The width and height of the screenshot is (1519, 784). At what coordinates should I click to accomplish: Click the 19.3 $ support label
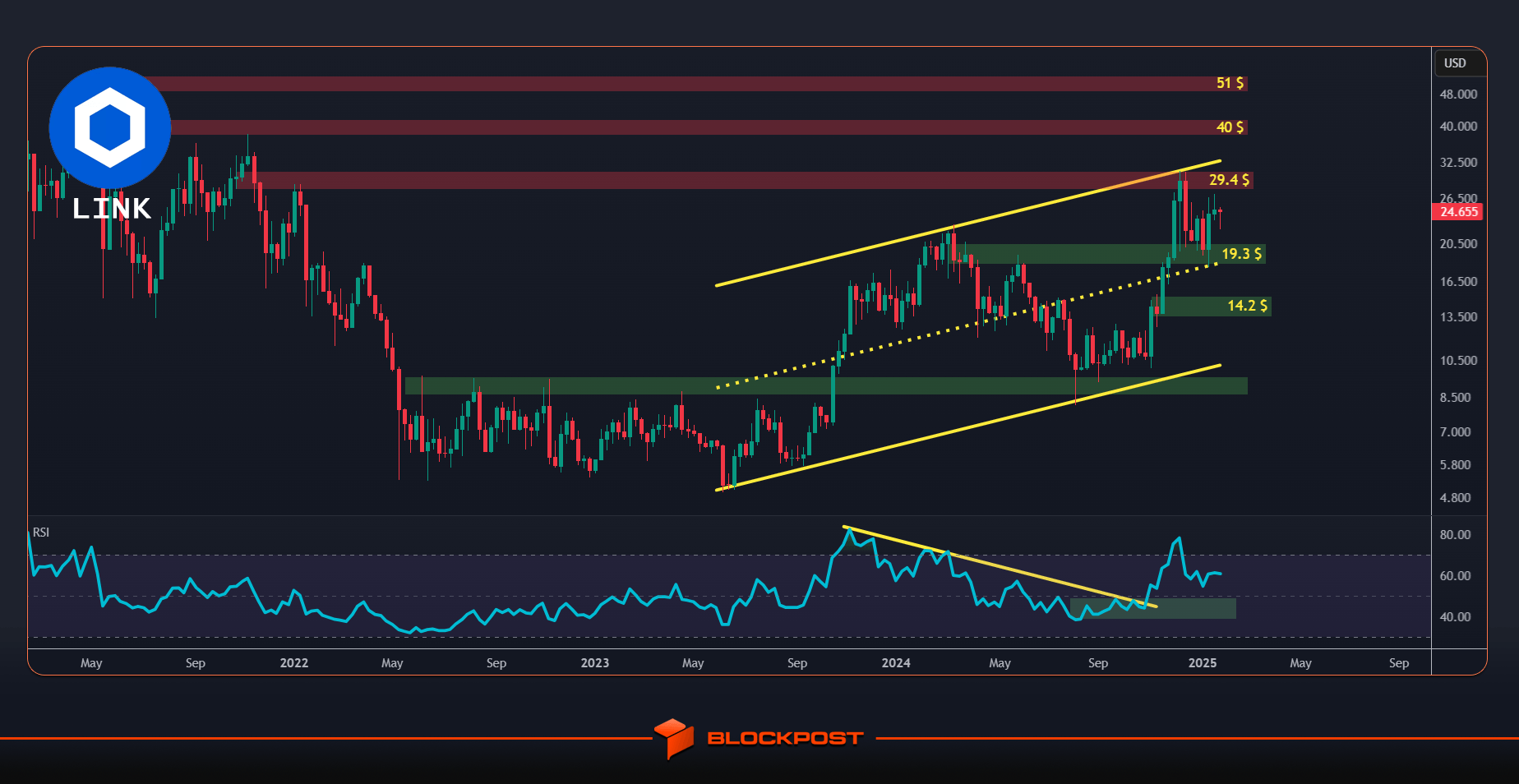tap(1241, 254)
